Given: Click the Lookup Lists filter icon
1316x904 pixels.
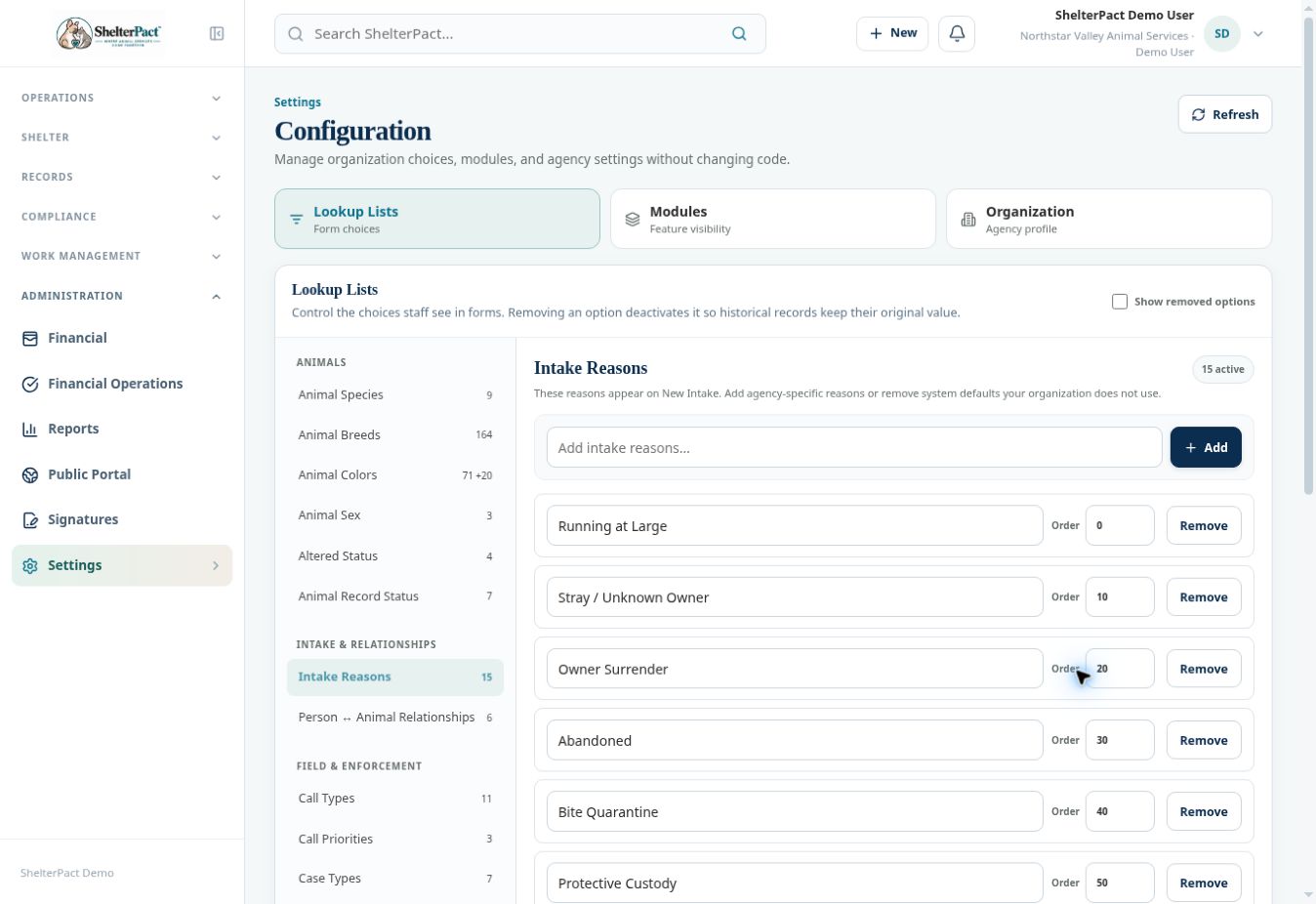Looking at the screenshot, I should [x=296, y=220].
